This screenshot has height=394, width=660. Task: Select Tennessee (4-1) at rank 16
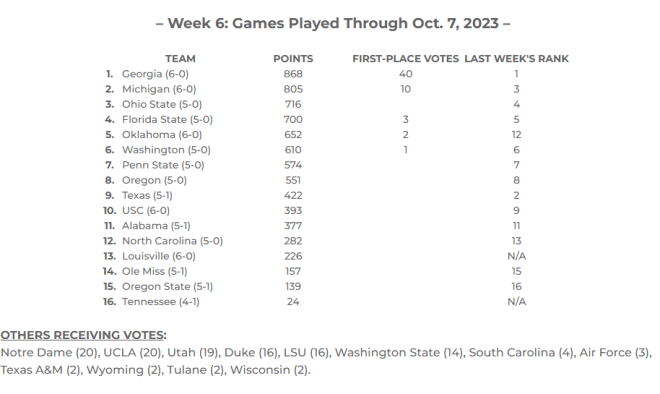tap(161, 301)
